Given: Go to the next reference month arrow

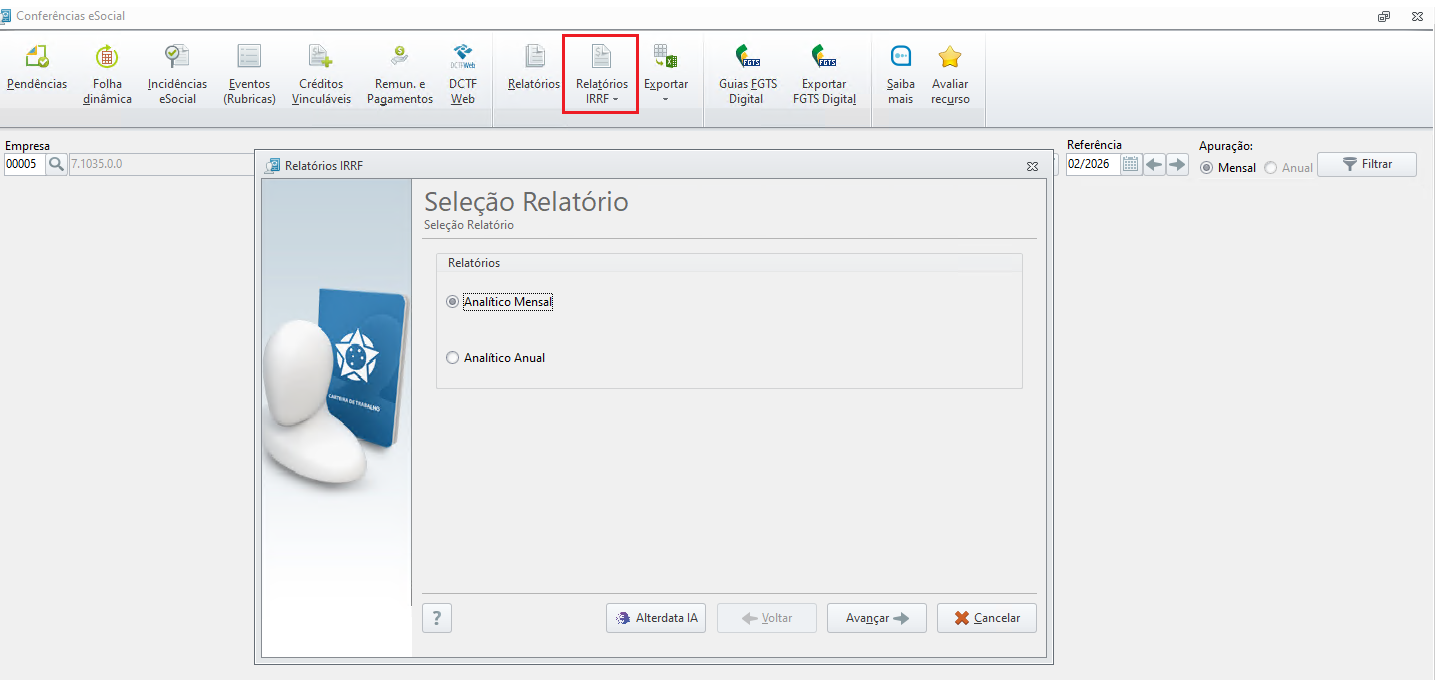Looking at the screenshot, I should (1177, 165).
